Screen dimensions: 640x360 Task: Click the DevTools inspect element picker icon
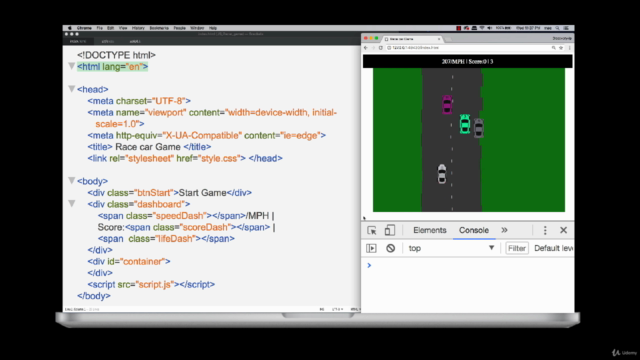[371, 230]
